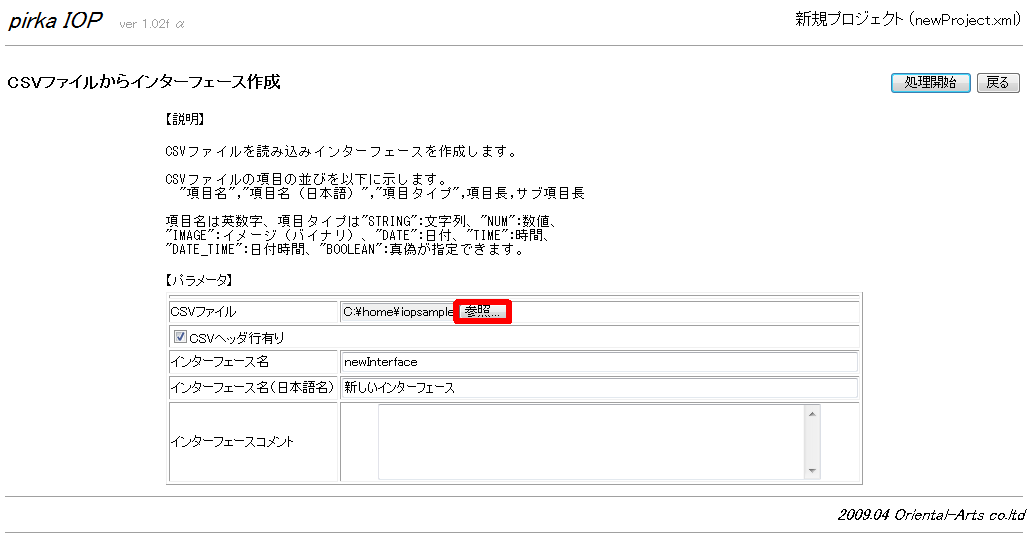The image size is (1029, 542).
Task: Click the comment box scrollbar track
Action: (x=812, y=442)
